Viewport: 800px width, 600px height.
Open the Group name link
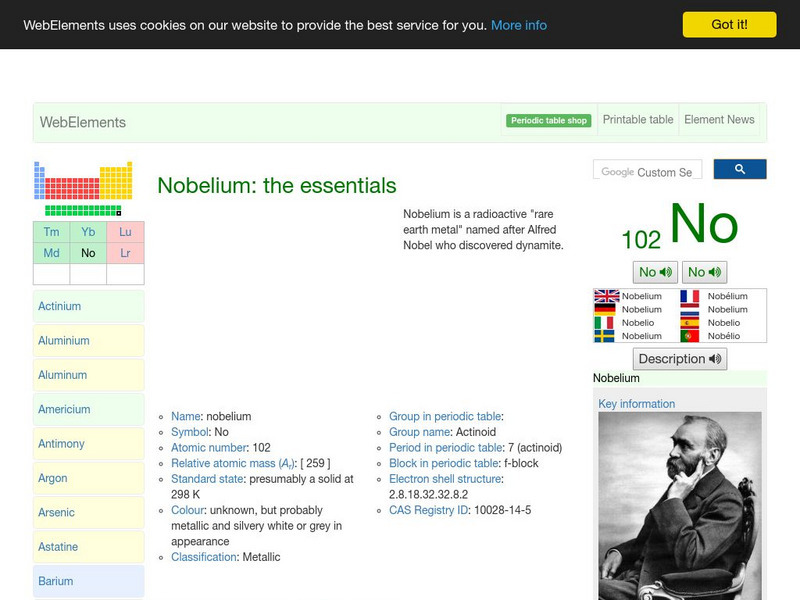tap(419, 432)
